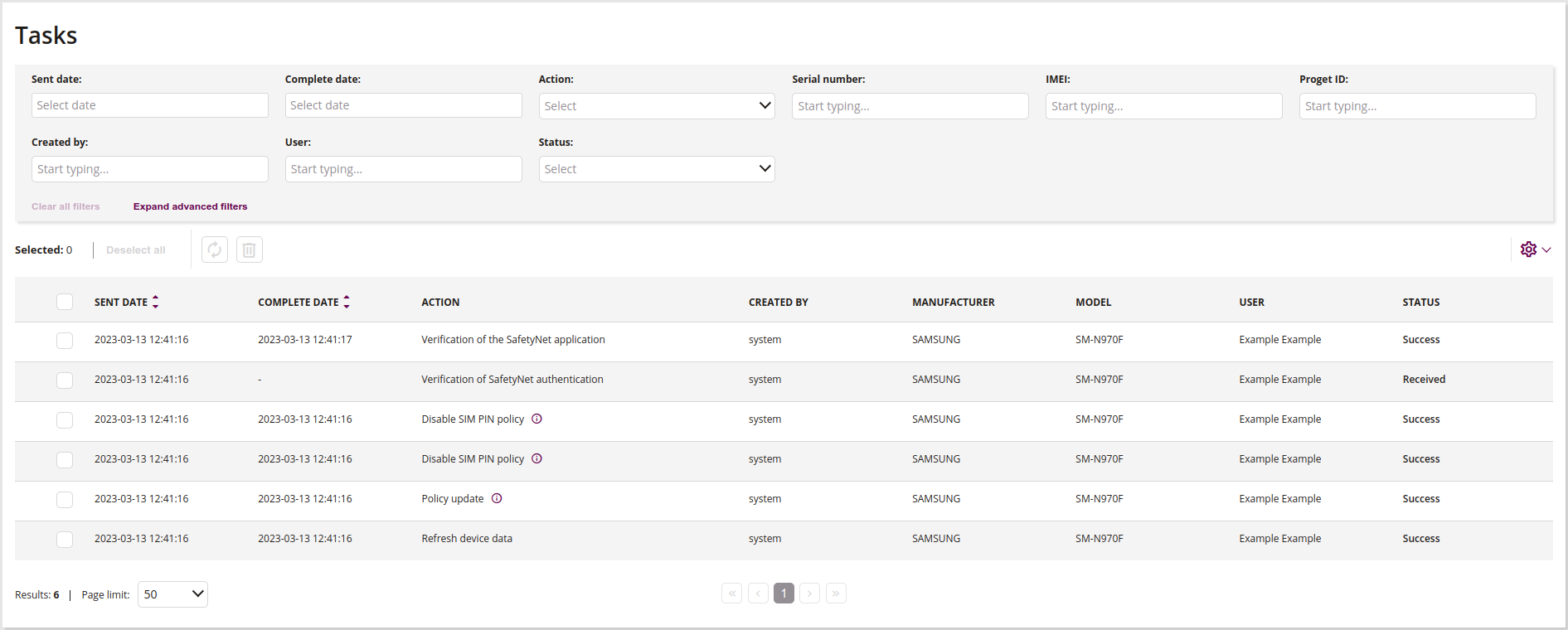Click Success status in Refresh device data row
This screenshot has width=1568, height=630.
1421,539
